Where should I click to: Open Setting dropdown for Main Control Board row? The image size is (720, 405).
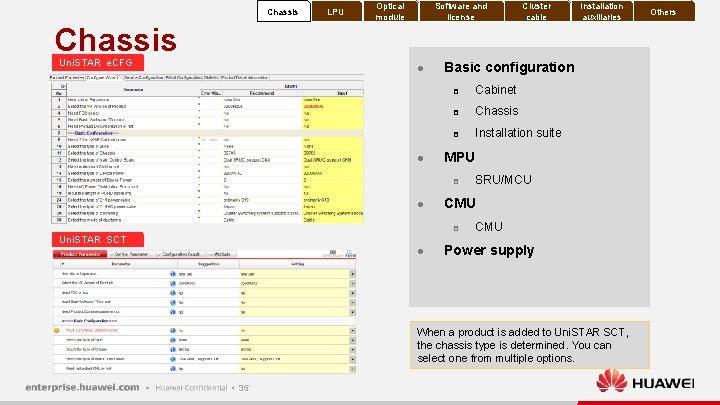click(x=353, y=359)
